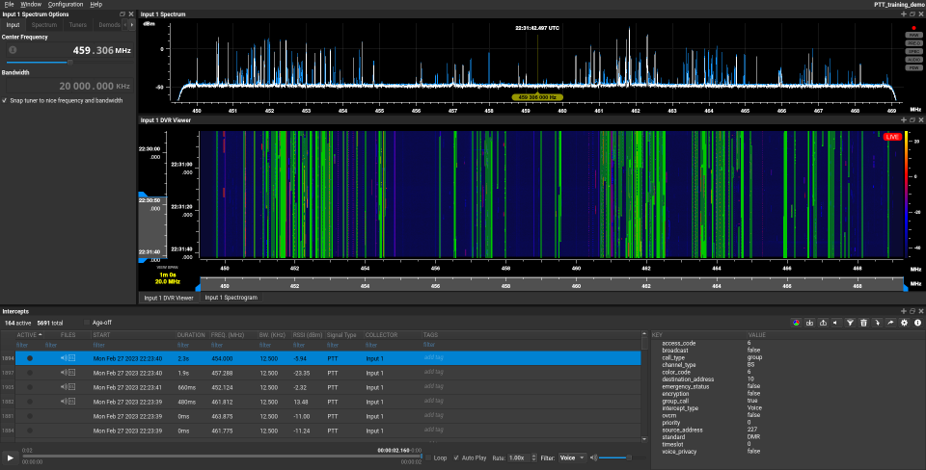The width and height of the screenshot is (926, 470).
Task: Enable the Loop checkbox
Action: (428, 457)
